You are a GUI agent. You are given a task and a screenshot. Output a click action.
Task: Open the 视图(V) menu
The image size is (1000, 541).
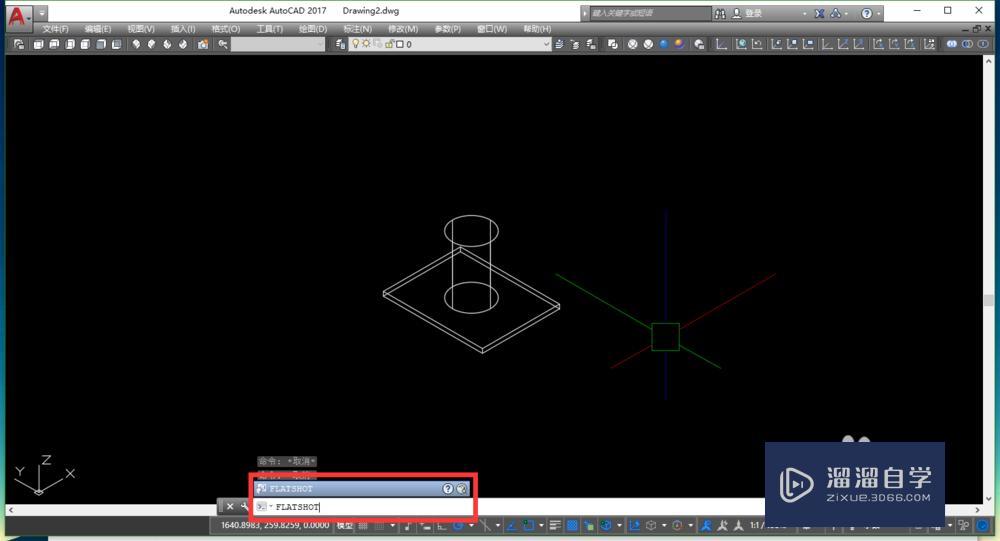point(141,29)
